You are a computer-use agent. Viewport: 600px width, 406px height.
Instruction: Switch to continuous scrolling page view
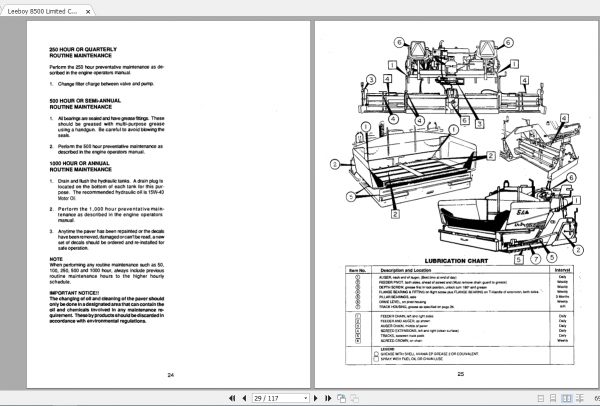tap(553, 398)
